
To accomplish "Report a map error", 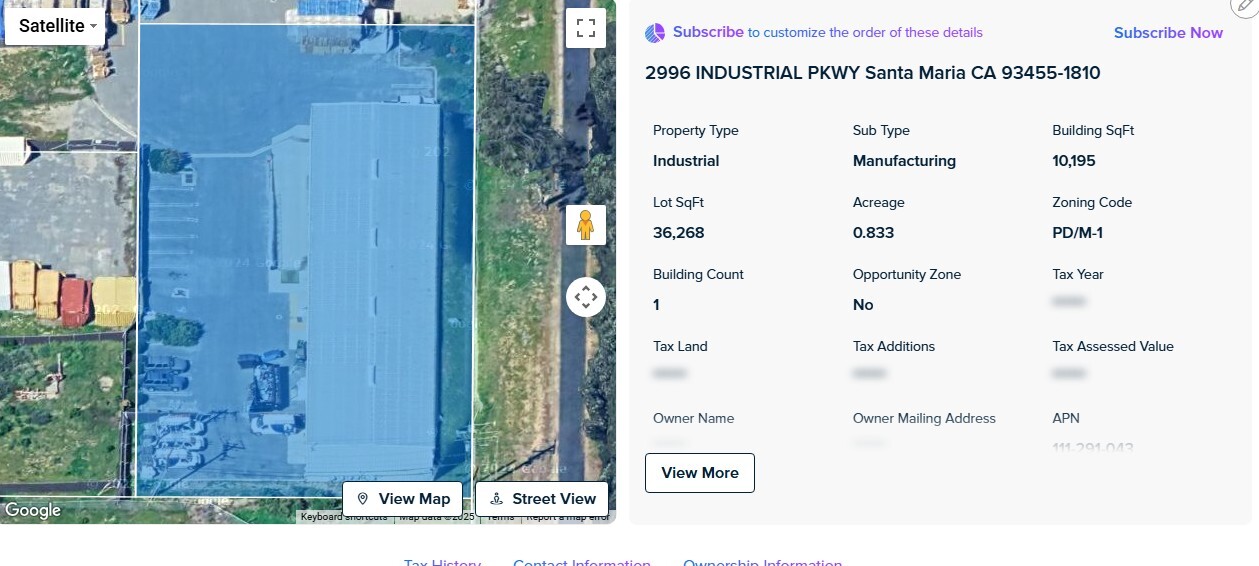I will pos(567,517).
